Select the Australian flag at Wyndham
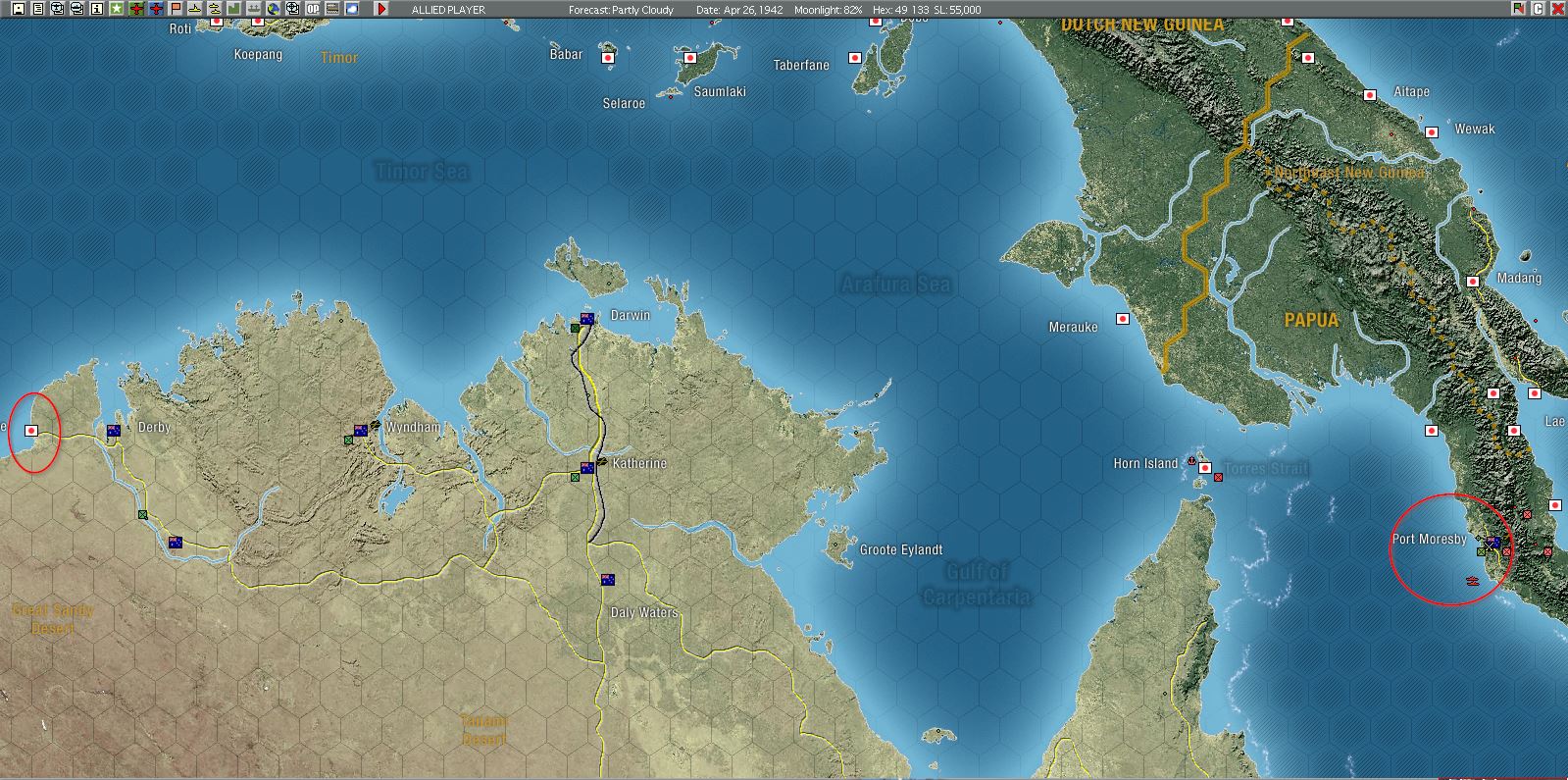This screenshot has height=780, width=1568. point(361,430)
